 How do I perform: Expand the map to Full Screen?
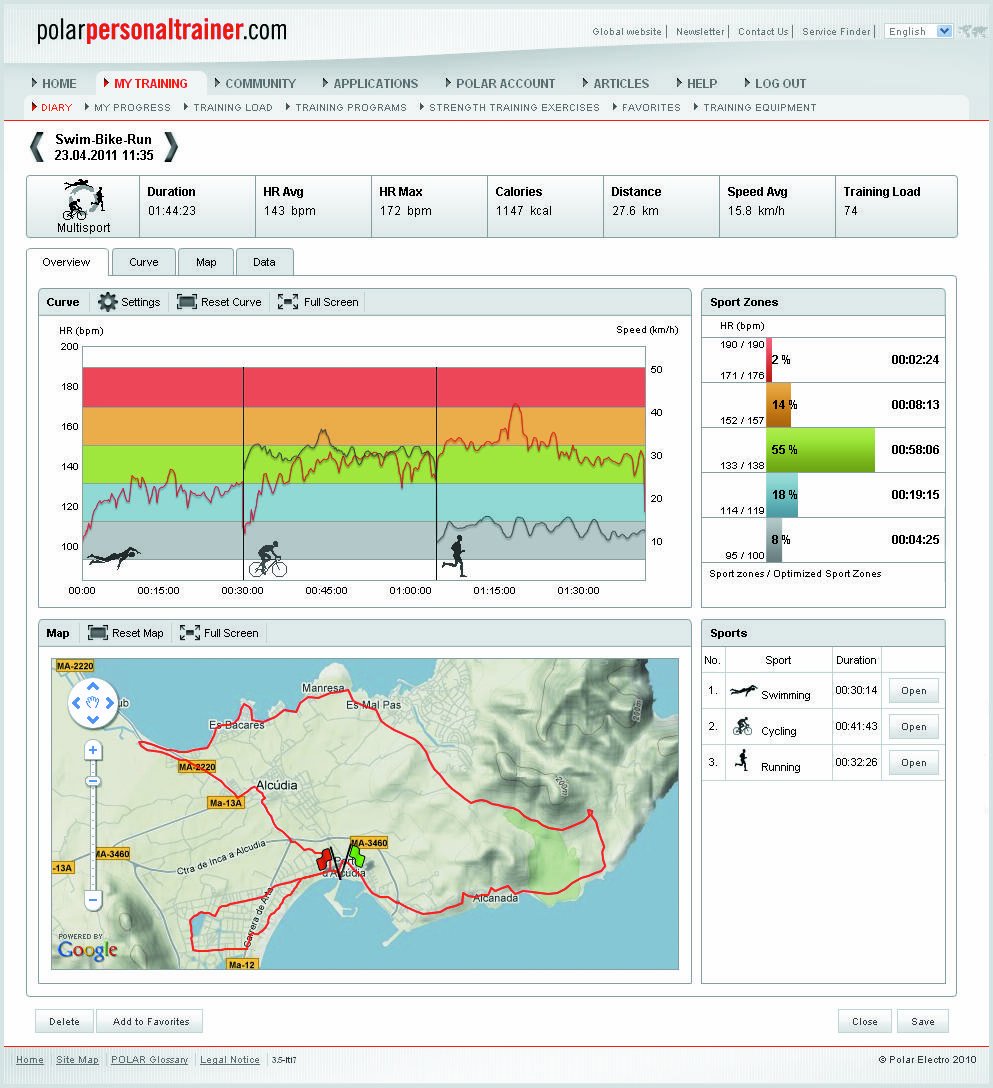pyautogui.click(x=190, y=633)
